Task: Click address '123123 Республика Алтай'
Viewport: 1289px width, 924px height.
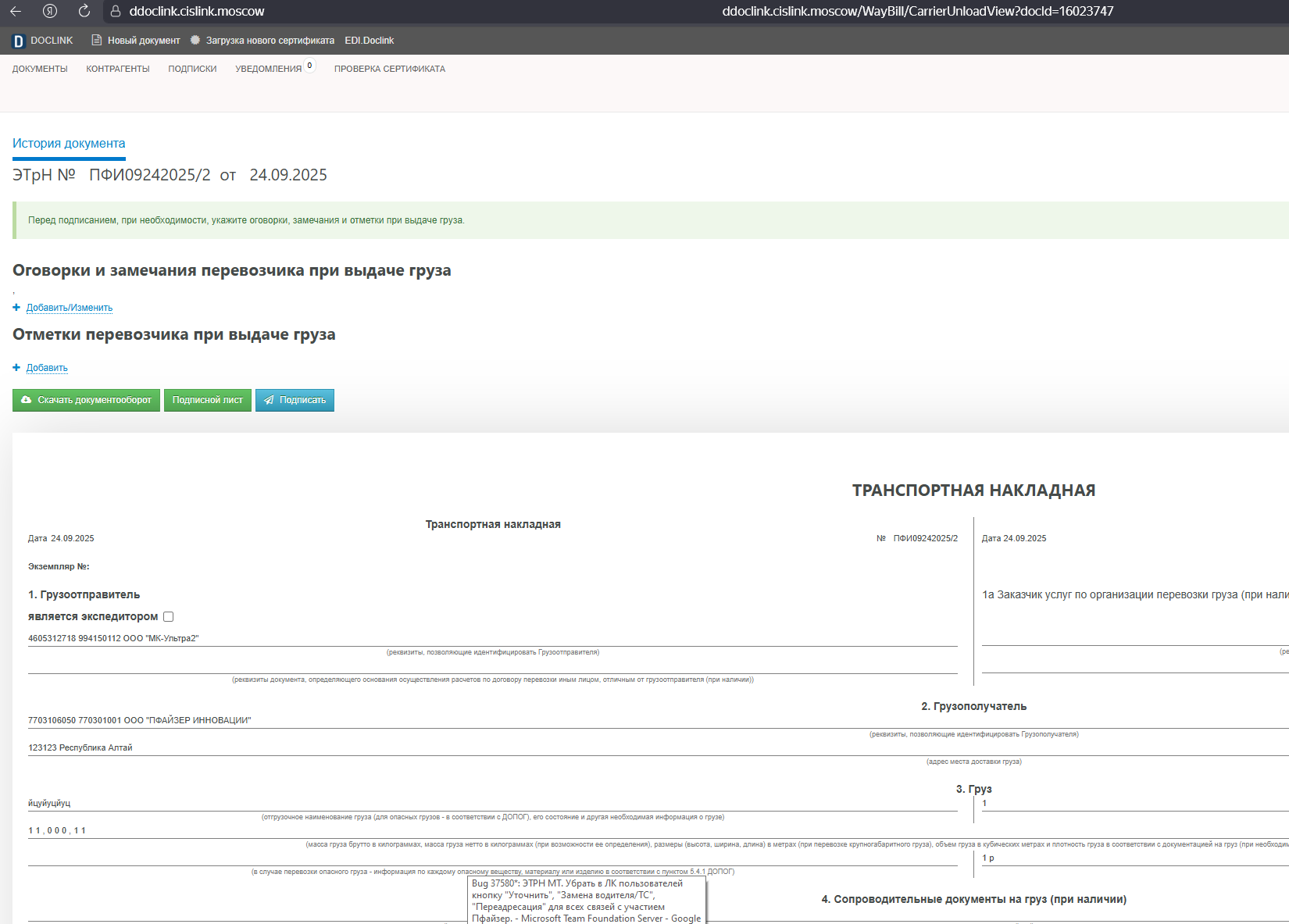Action: pyautogui.click(x=80, y=747)
